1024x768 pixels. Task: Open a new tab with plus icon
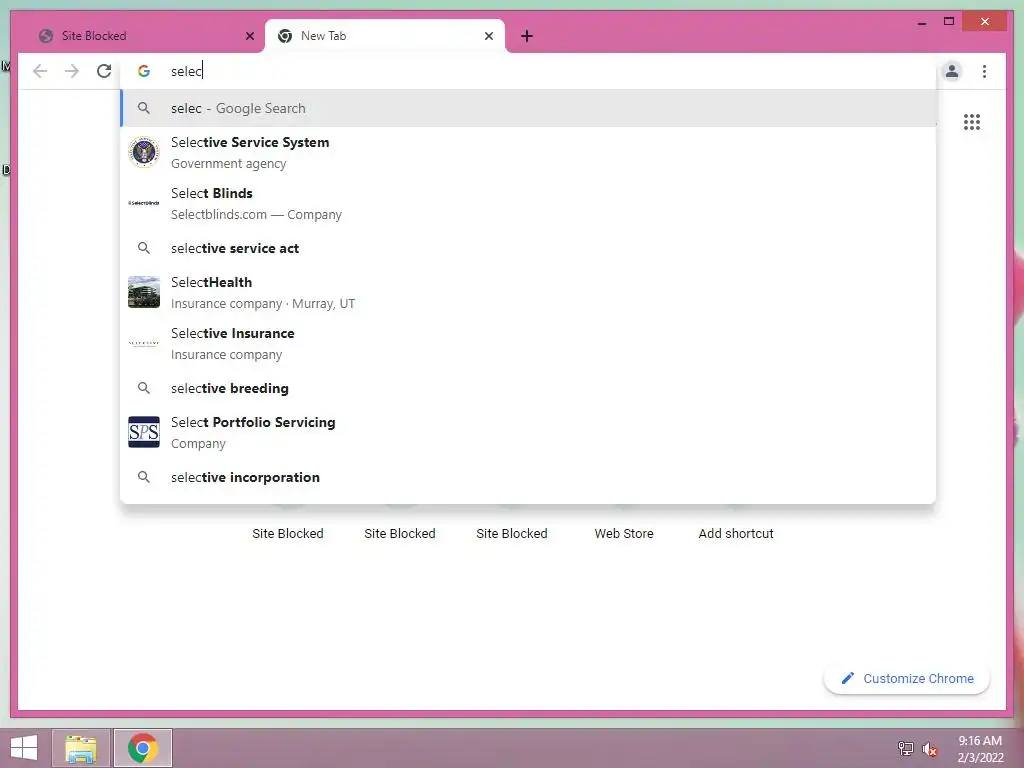click(527, 36)
